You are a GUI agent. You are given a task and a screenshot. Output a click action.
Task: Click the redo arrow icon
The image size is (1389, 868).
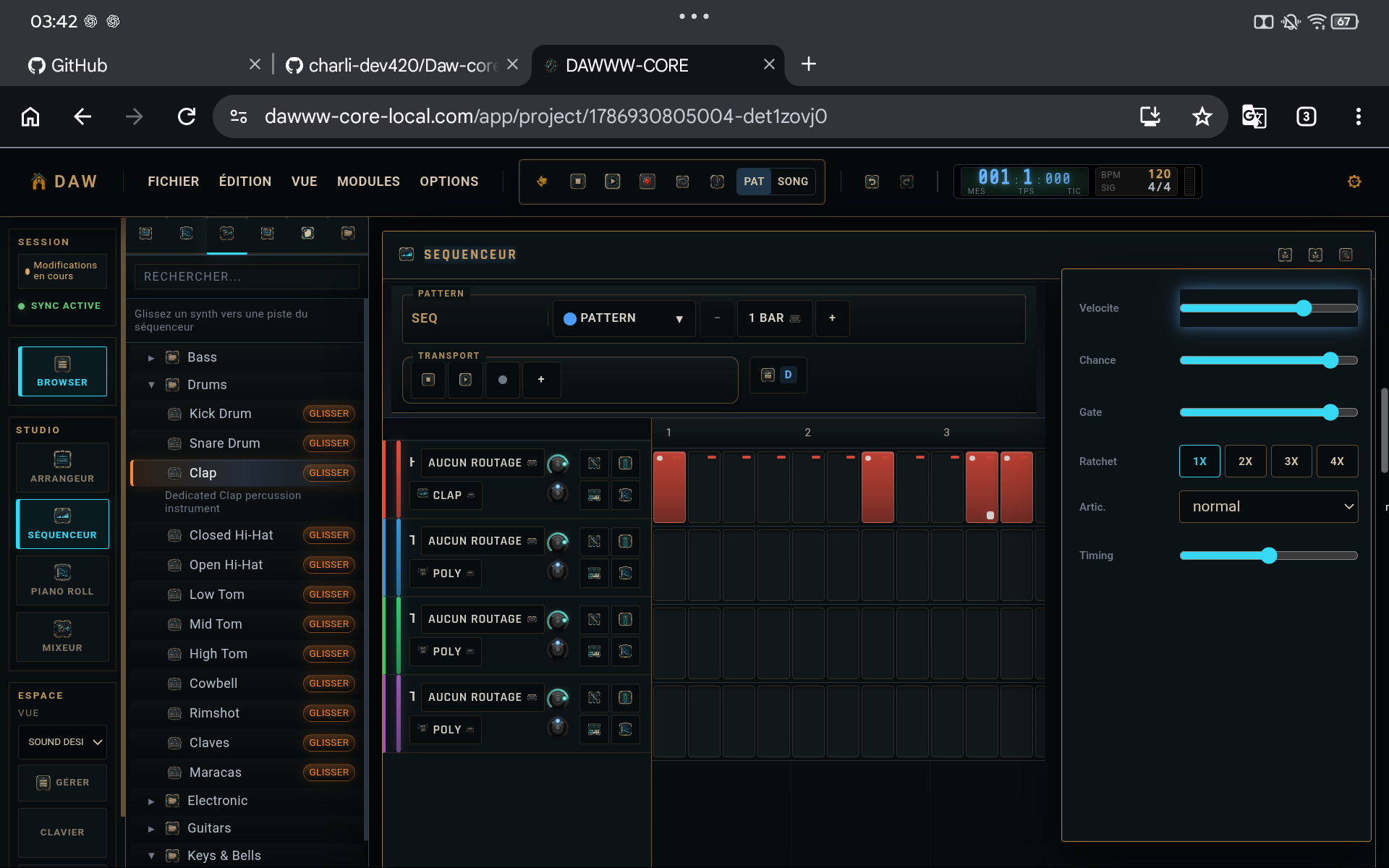pos(906,182)
